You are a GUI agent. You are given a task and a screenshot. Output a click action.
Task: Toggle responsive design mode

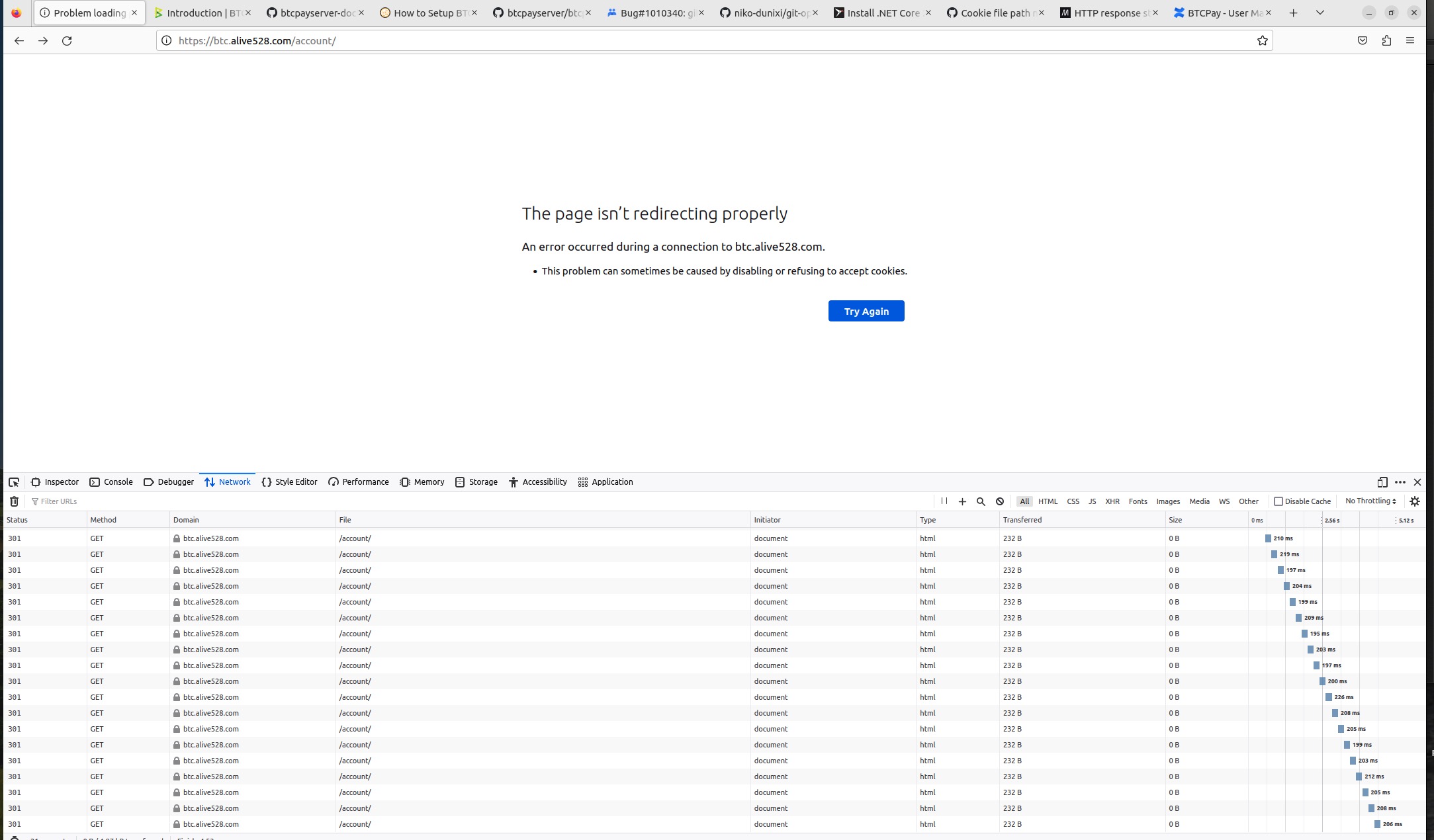pos(1382,482)
